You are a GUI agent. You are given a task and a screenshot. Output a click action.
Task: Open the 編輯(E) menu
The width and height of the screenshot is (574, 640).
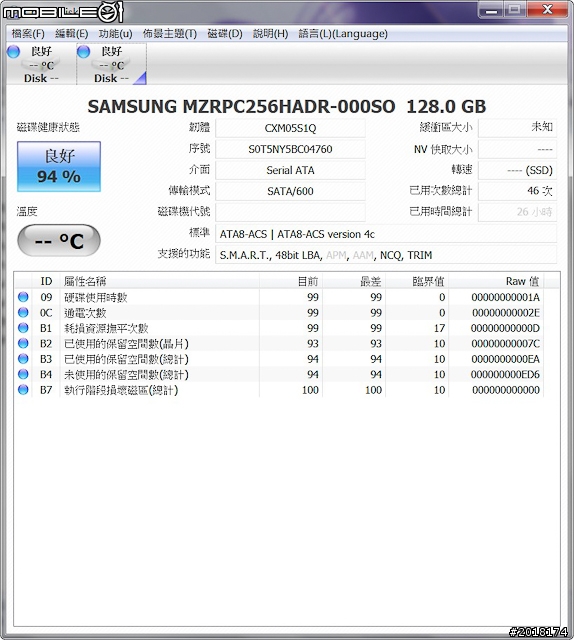tap(71, 33)
